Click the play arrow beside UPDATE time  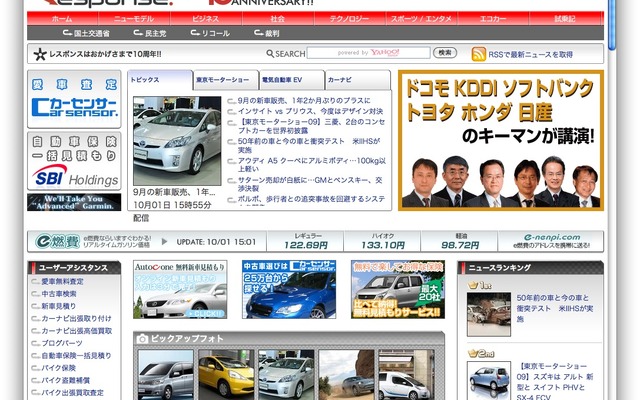pos(164,242)
